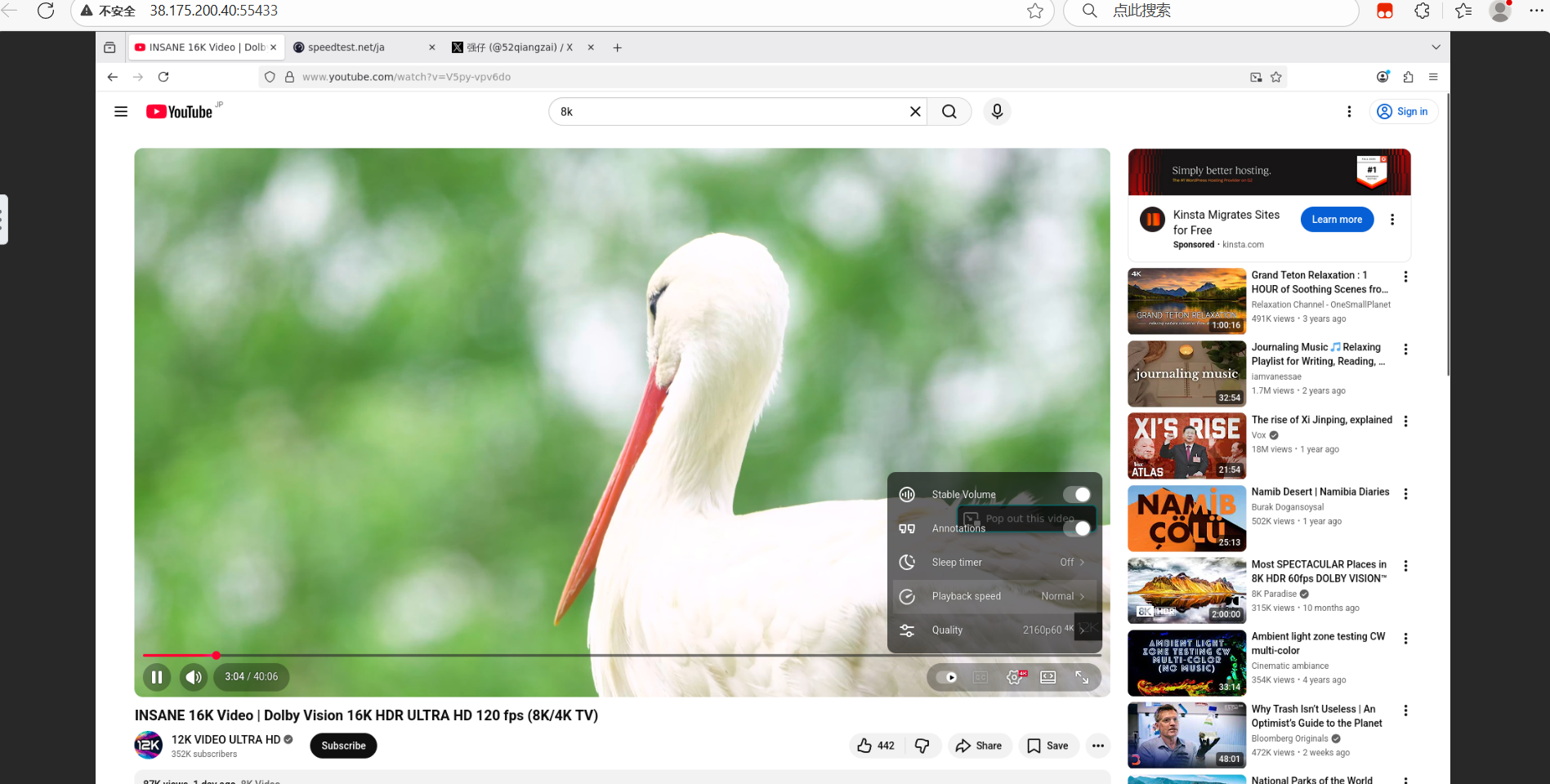Toggle the autoplay switch in player
This screenshot has height=784, width=1550.
947,677
